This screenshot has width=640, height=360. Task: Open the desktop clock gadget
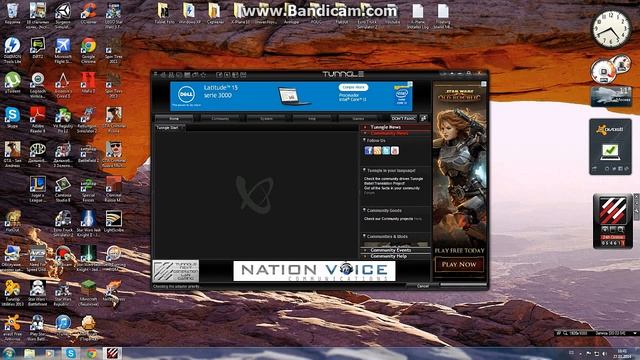tap(611, 29)
